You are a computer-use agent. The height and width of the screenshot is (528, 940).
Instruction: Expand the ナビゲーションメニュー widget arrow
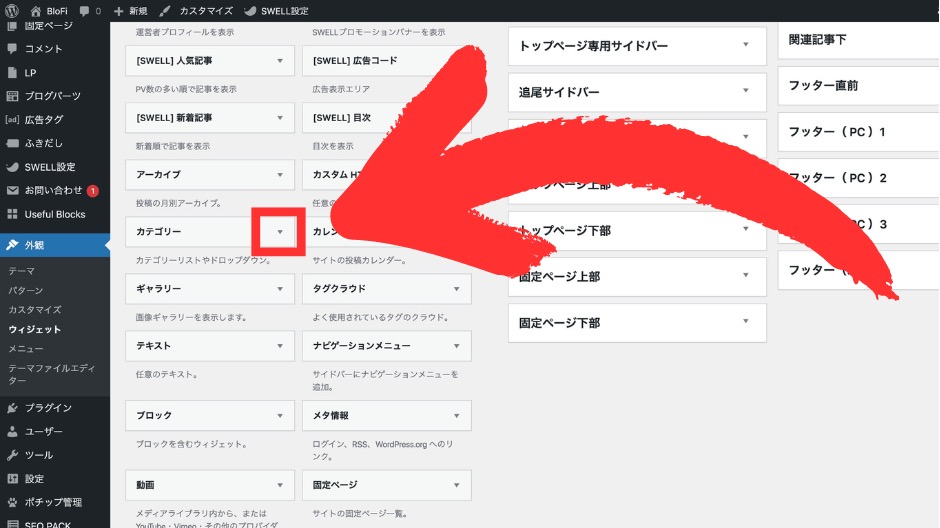click(x=456, y=345)
